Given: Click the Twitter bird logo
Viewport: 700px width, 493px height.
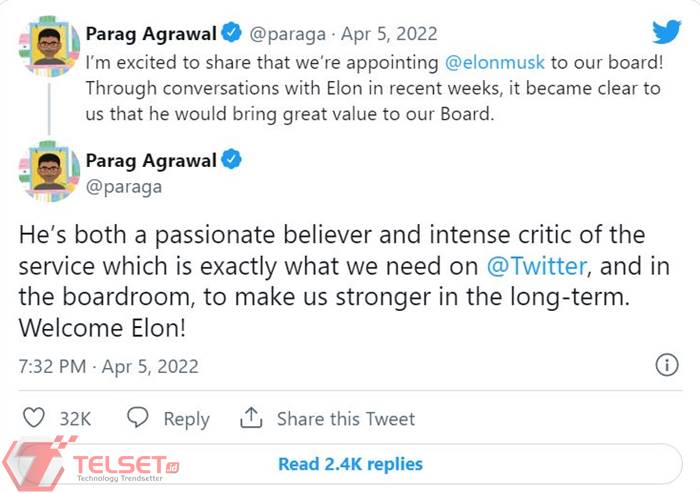Looking at the screenshot, I should coord(666,32).
